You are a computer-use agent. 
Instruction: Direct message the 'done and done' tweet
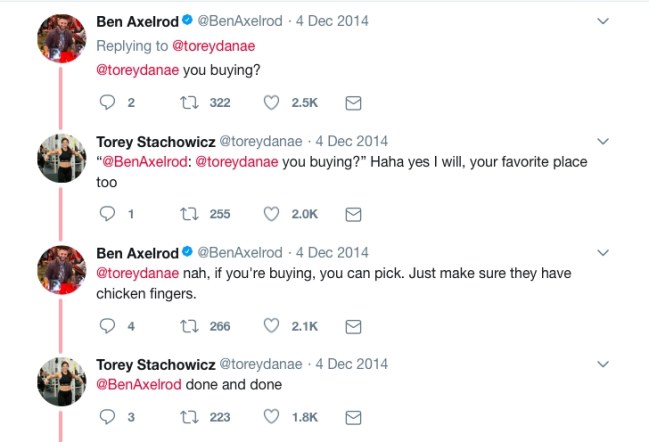[352, 417]
